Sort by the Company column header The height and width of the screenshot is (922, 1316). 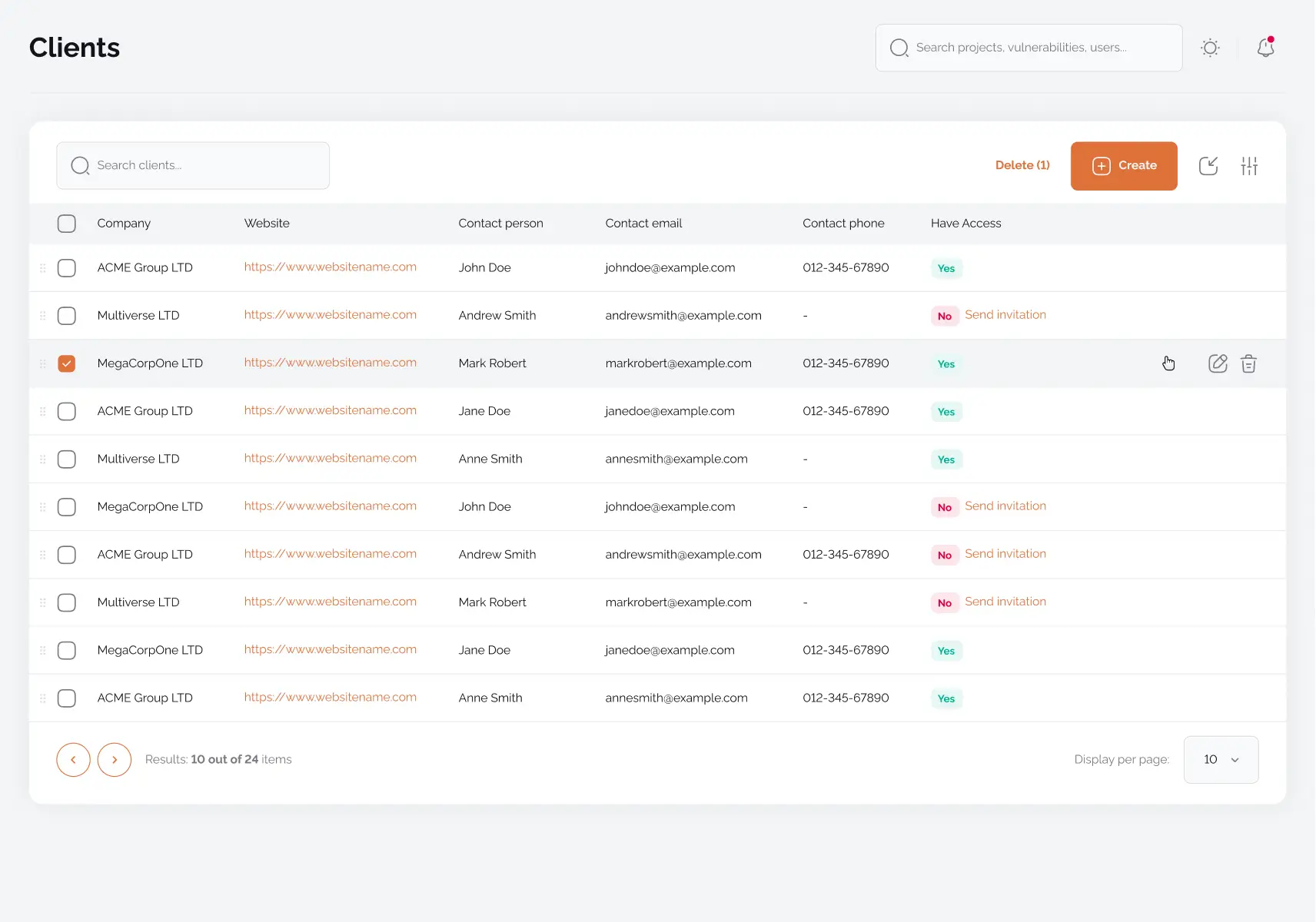[x=124, y=224]
